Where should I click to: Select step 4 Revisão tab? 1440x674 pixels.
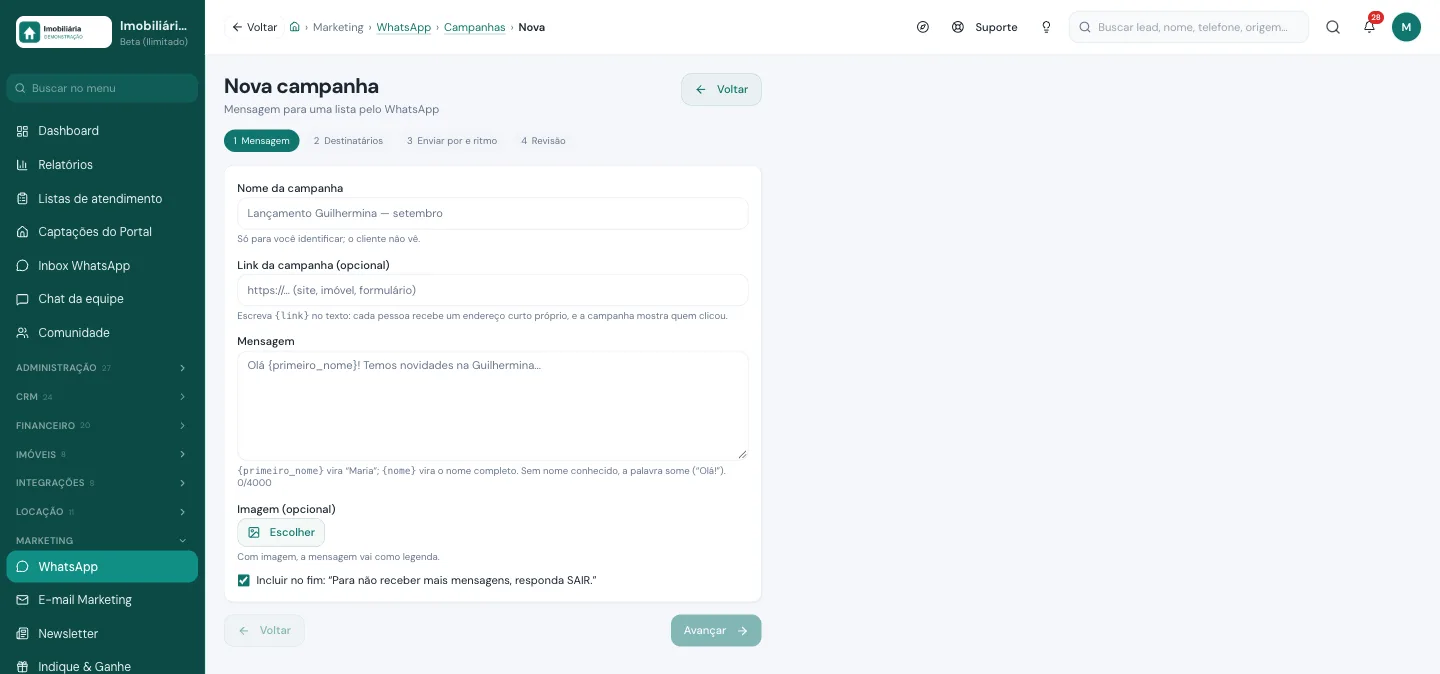(x=543, y=141)
